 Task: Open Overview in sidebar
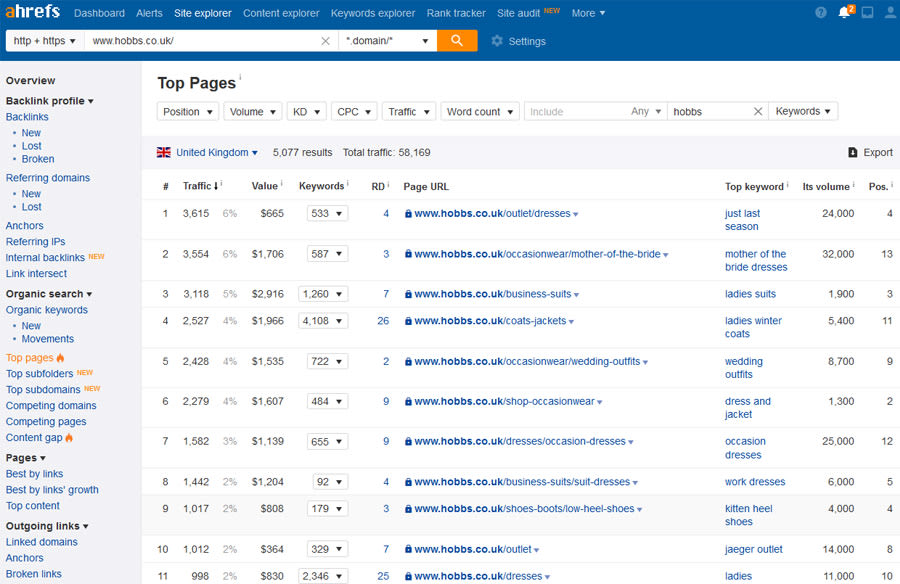(30, 80)
